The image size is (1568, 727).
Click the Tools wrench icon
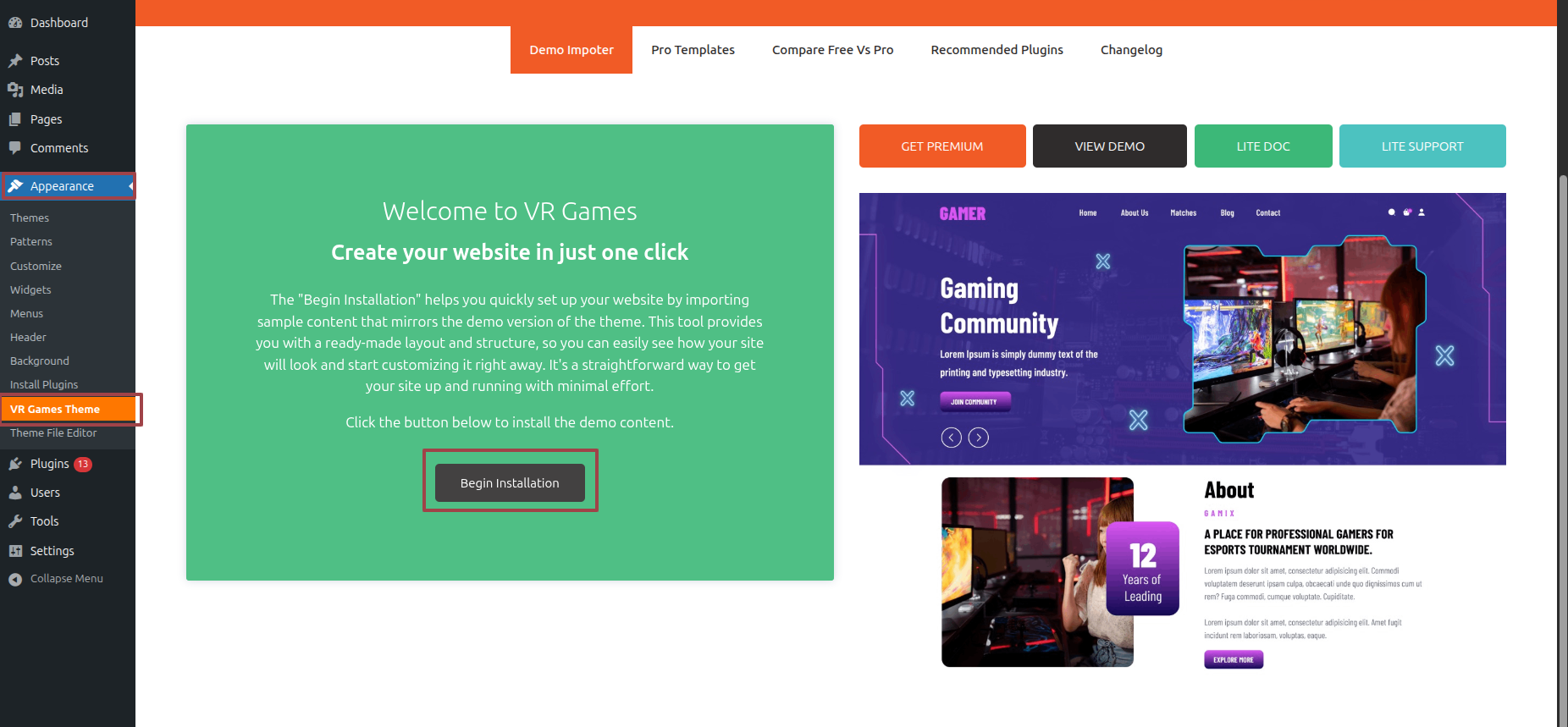[15, 521]
